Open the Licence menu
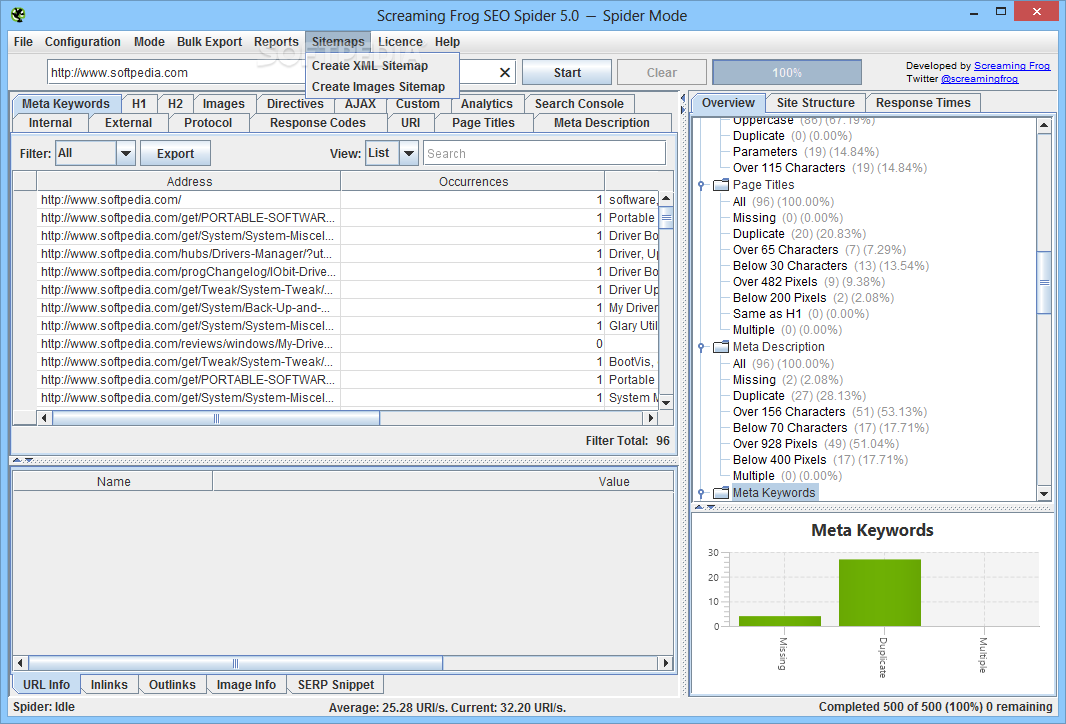1066x724 pixels. click(400, 41)
